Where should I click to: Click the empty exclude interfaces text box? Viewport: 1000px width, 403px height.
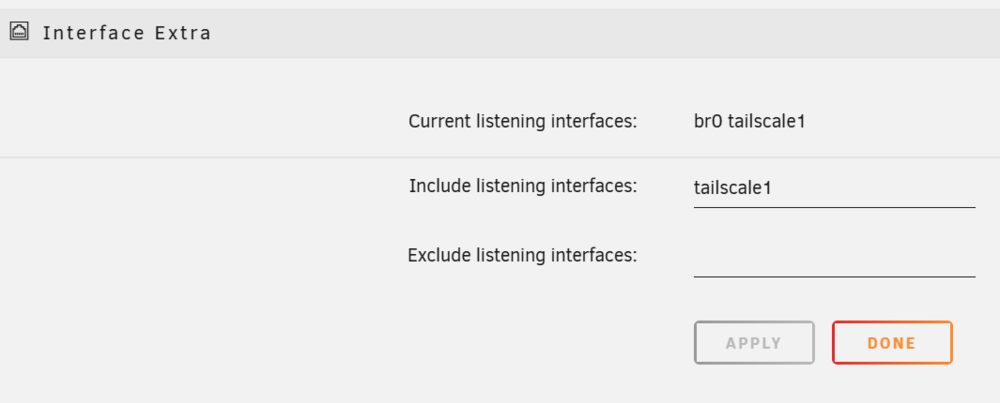click(x=834, y=258)
